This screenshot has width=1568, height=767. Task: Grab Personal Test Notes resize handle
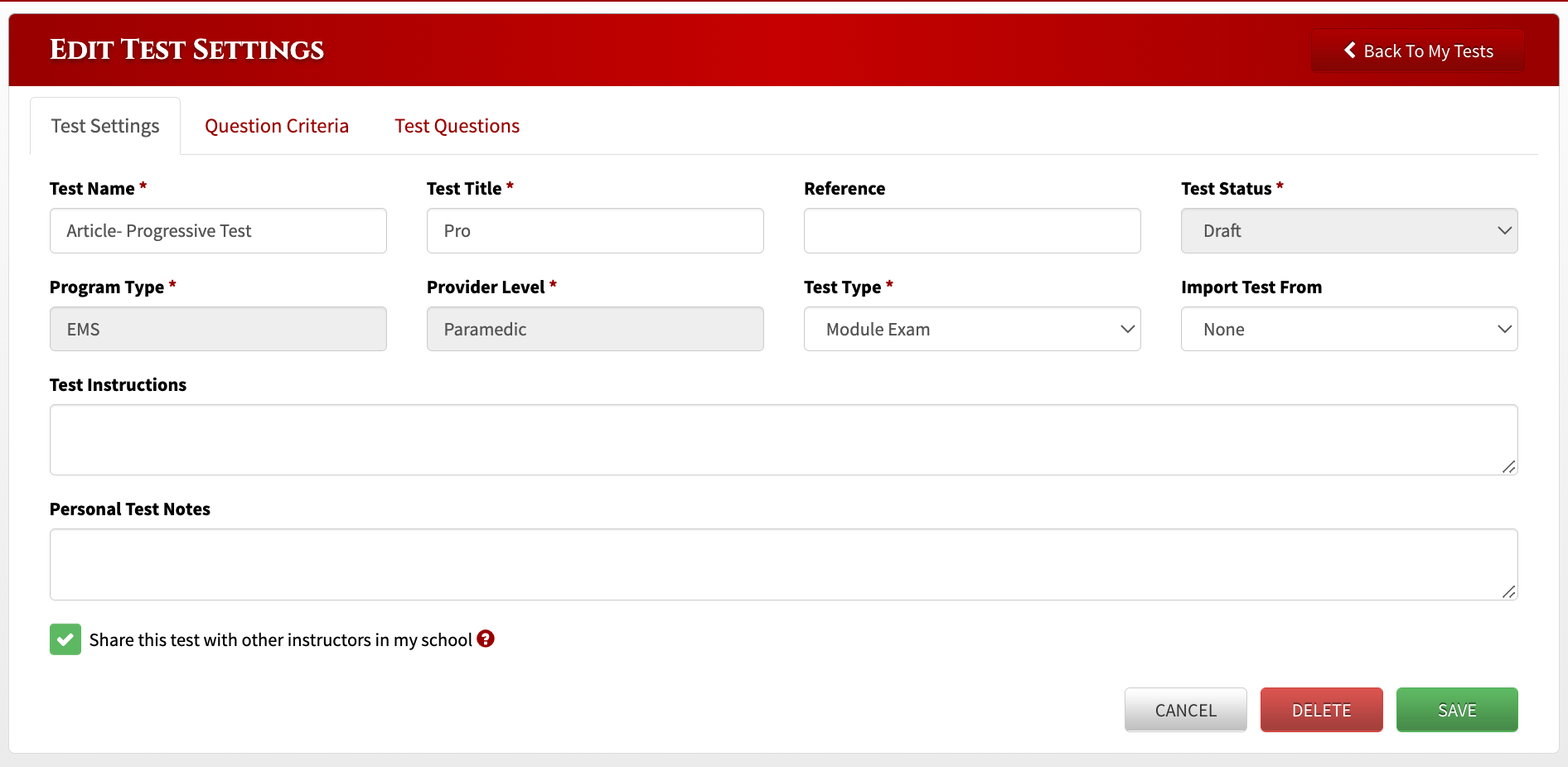(x=1508, y=591)
